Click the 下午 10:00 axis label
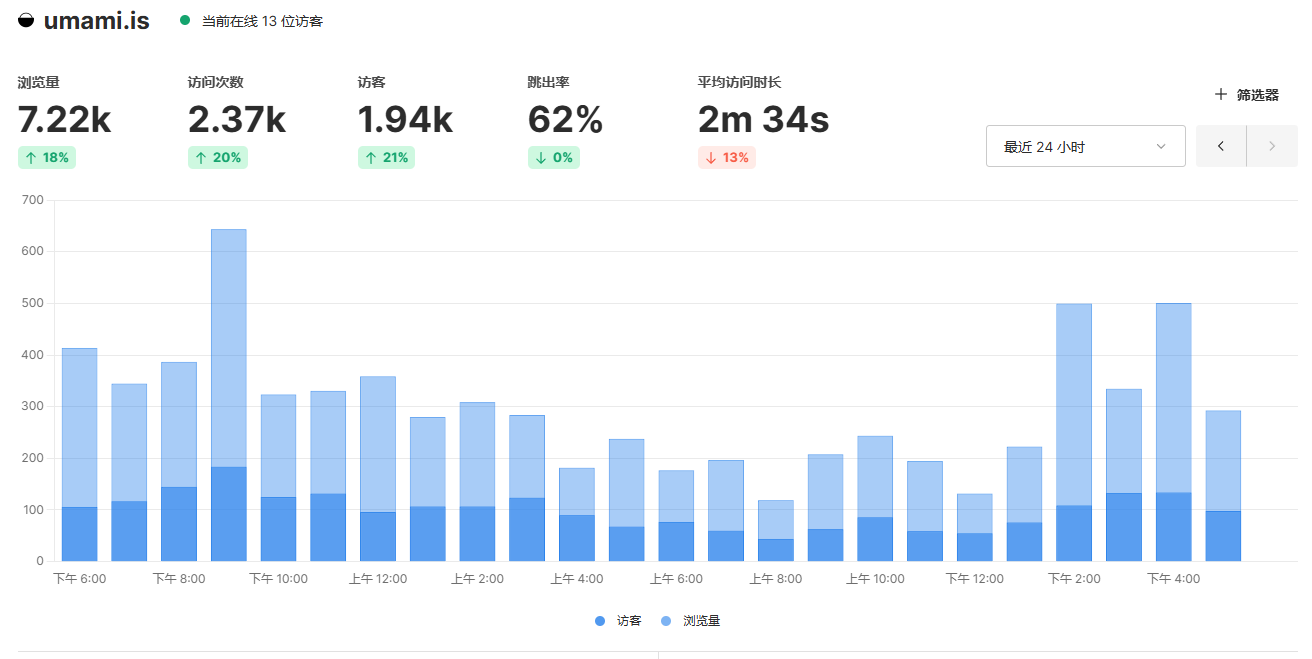The image size is (1312, 659). coord(278,579)
